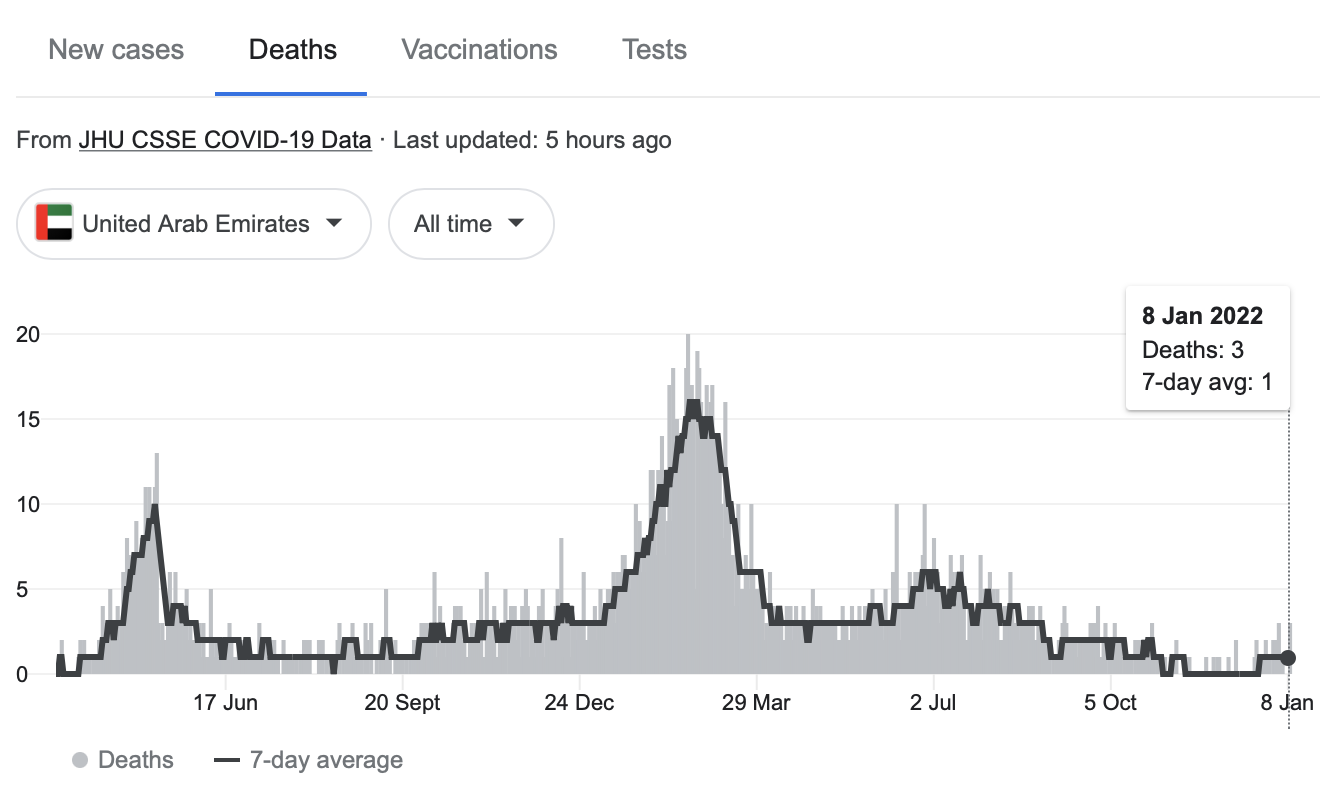Click the 17 Jun axis label

(225, 703)
